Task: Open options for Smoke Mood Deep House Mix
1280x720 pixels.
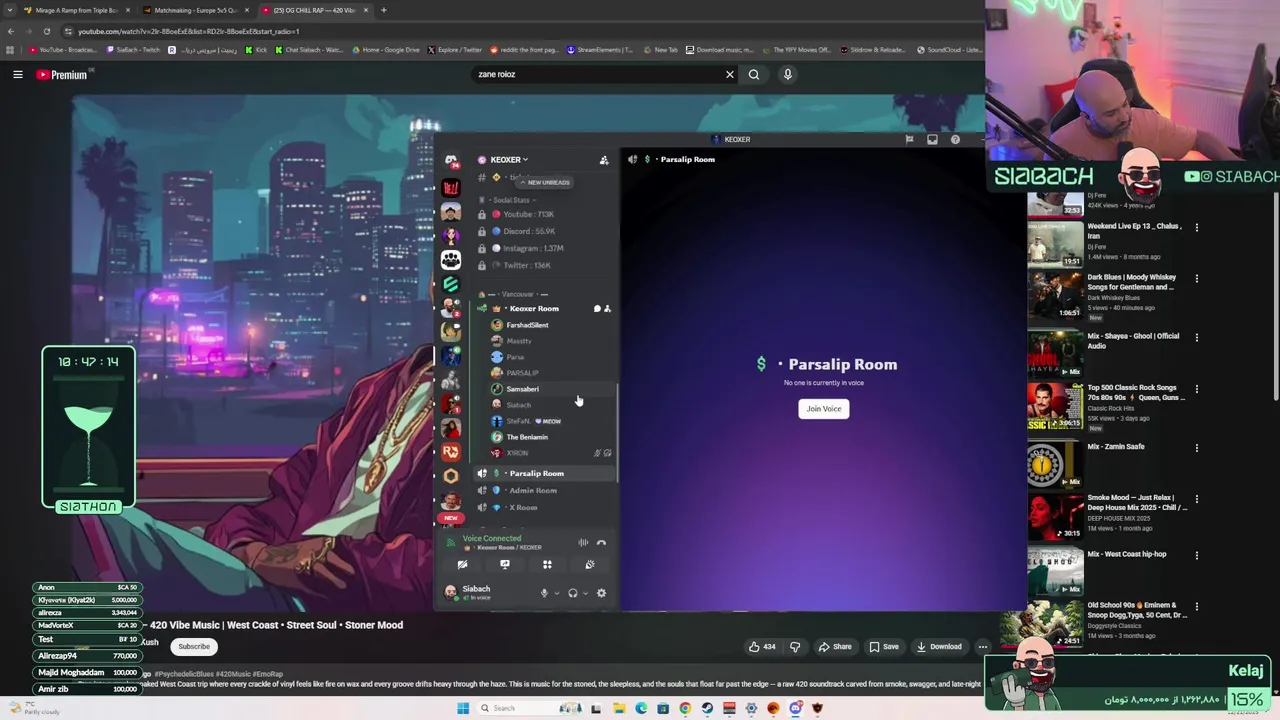Action: 1196,499
